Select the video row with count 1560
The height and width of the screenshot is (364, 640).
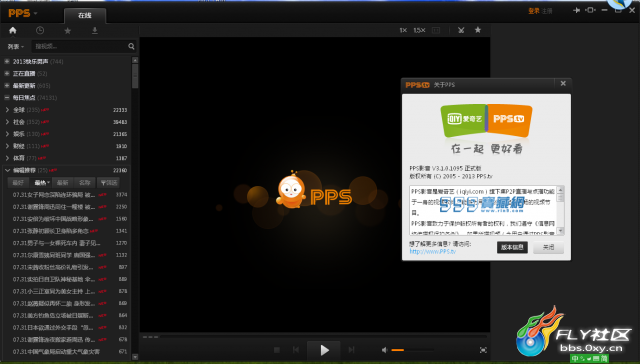click(x=67, y=219)
